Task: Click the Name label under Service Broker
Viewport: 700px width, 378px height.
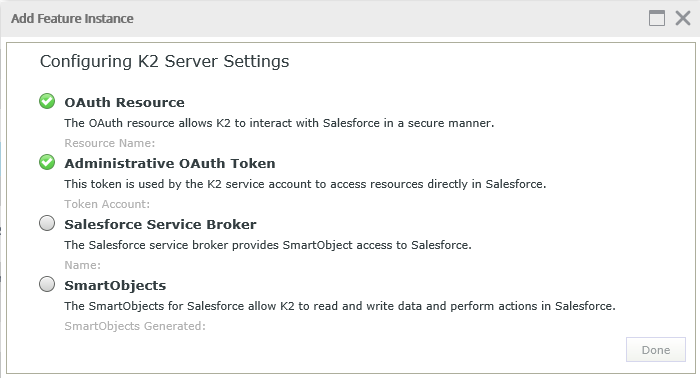Action: coord(83,265)
